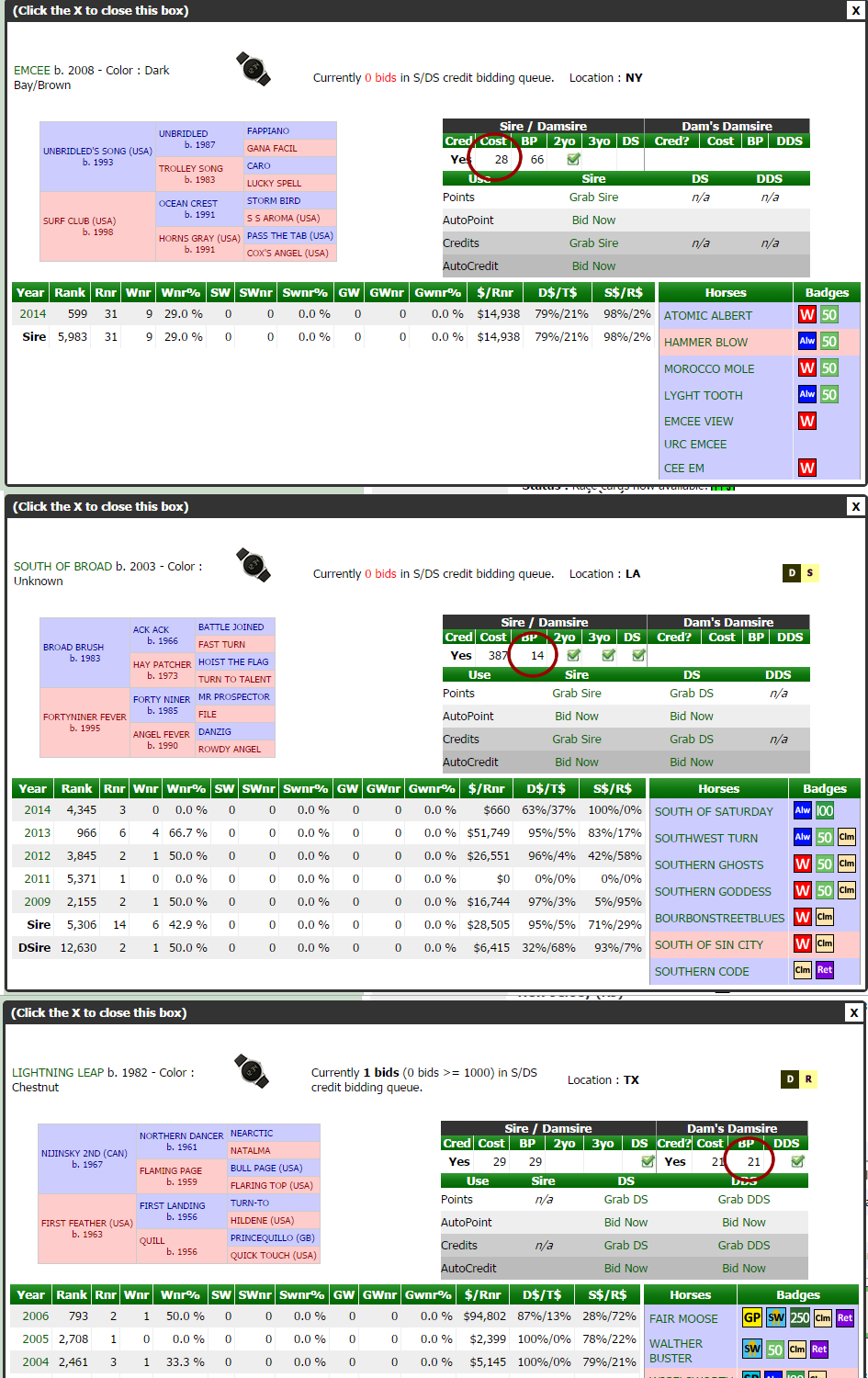The image size is (868, 1378).
Task: Close the EMCEE popup box with X
Action: click(855, 11)
